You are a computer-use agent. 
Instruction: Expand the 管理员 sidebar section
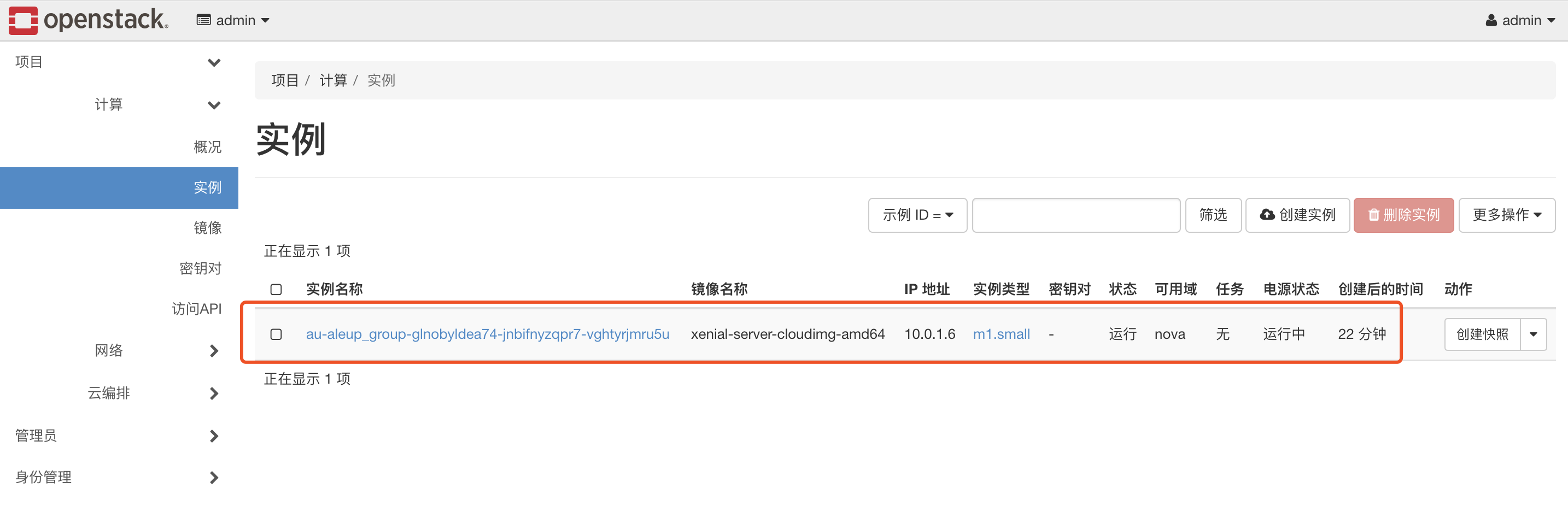[214, 436]
